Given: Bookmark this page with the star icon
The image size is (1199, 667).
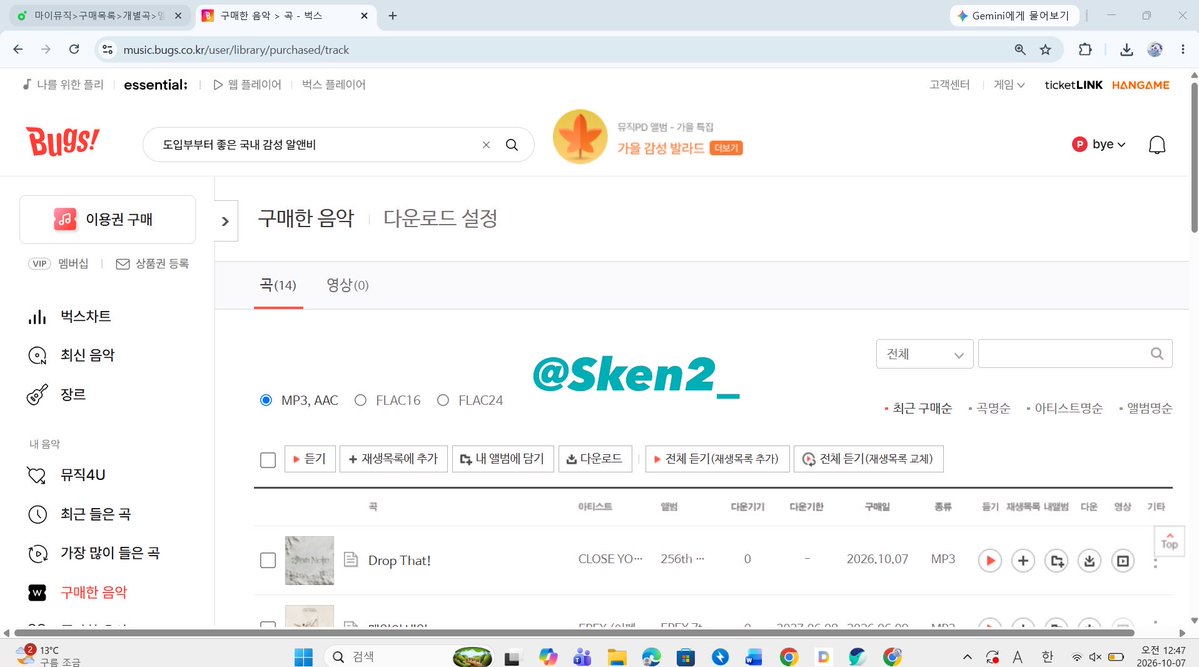Looking at the screenshot, I should (x=1045, y=50).
